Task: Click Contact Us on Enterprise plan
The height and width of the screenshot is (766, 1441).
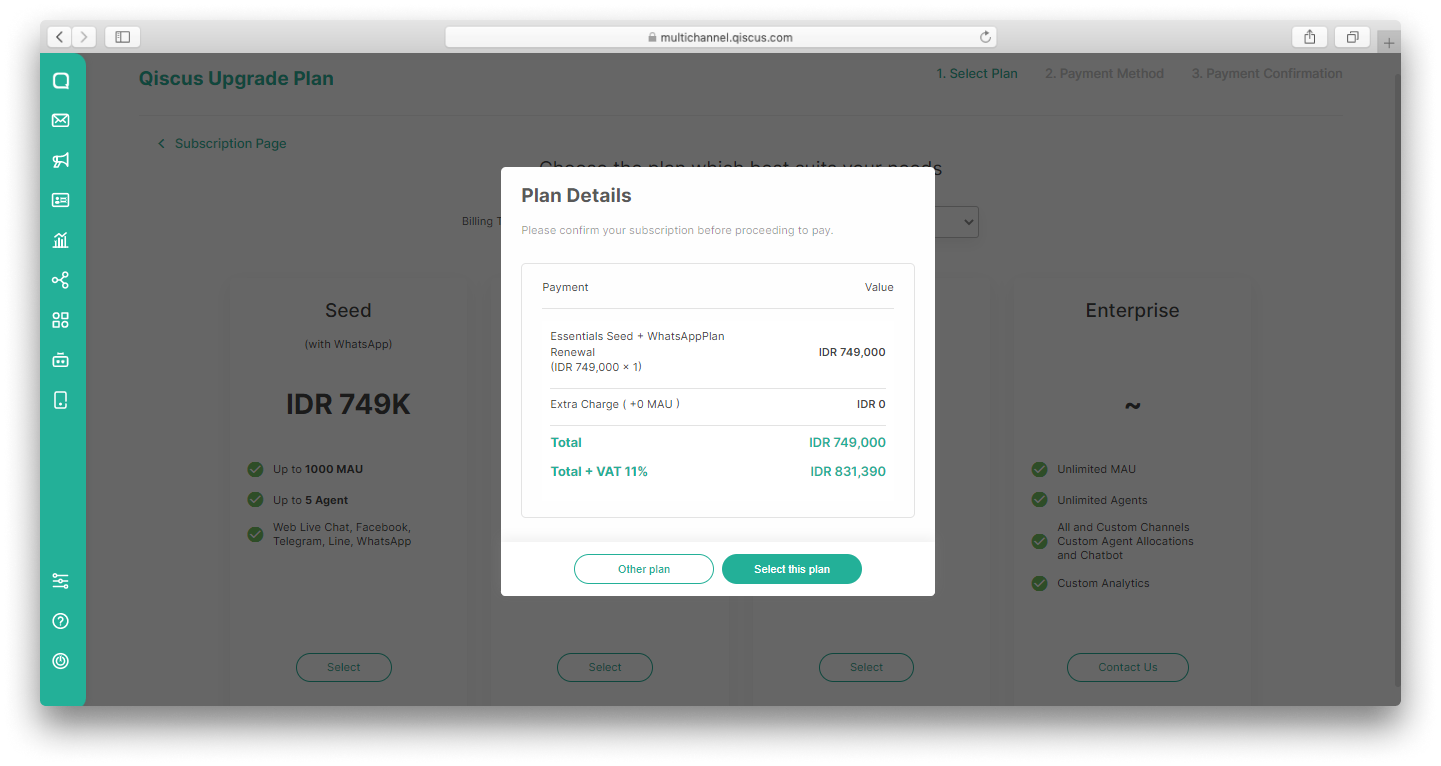Action: [x=1127, y=667]
